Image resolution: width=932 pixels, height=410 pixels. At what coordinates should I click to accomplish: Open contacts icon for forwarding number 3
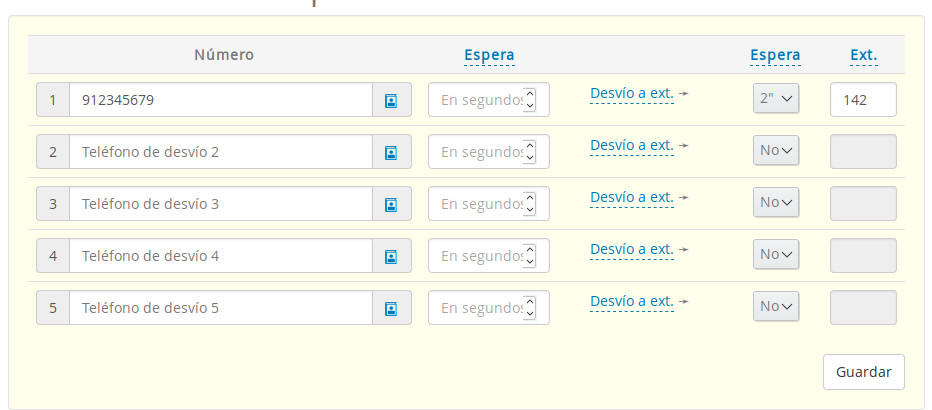click(x=391, y=204)
